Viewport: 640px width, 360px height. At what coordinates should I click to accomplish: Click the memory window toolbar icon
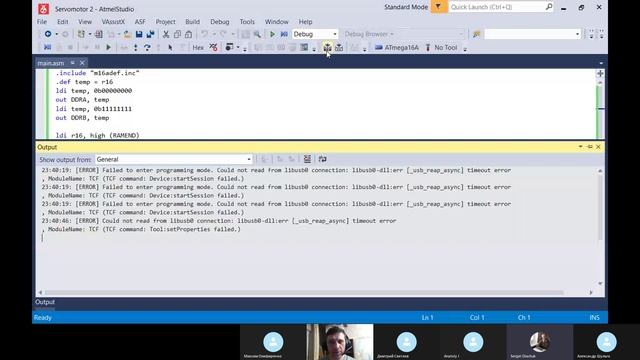click(x=304, y=48)
